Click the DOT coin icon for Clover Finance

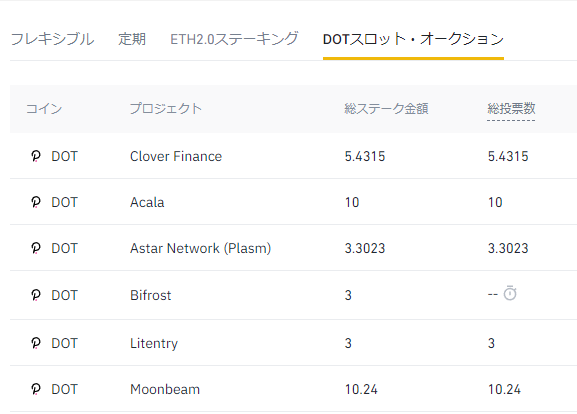click(x=36, y=156)
